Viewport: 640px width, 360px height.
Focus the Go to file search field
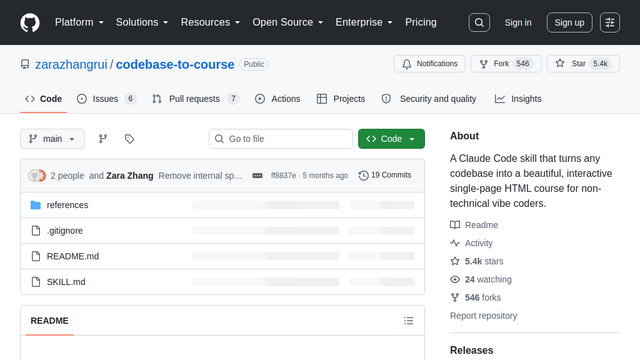tap(281, 139)
